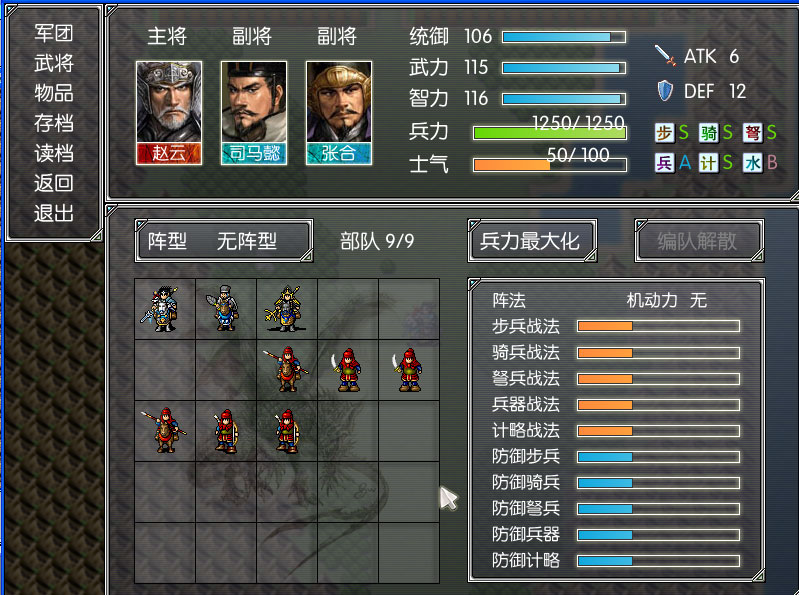Select 存档 to save the game

(x=54, y=123)
